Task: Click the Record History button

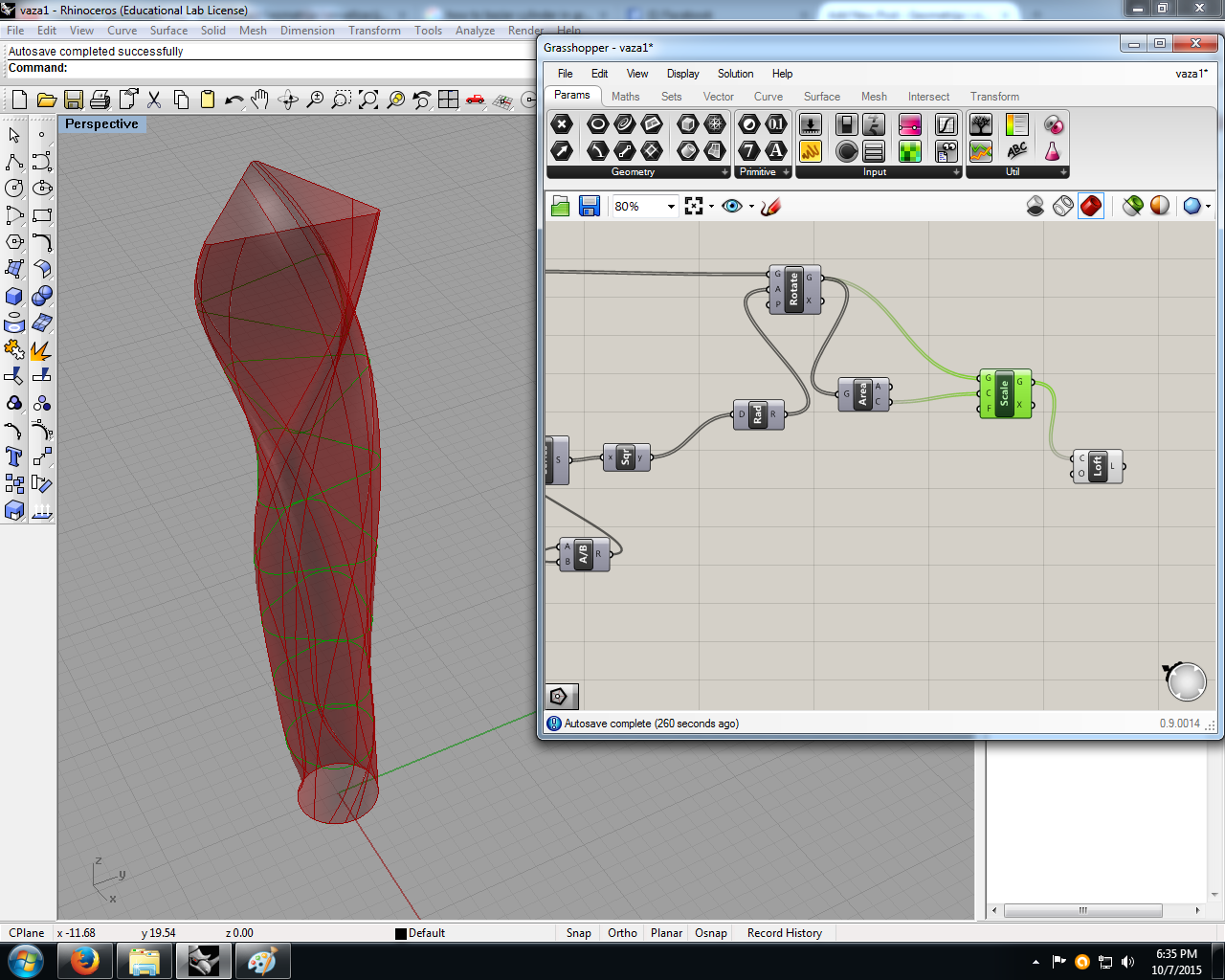Action: (784, 933)
